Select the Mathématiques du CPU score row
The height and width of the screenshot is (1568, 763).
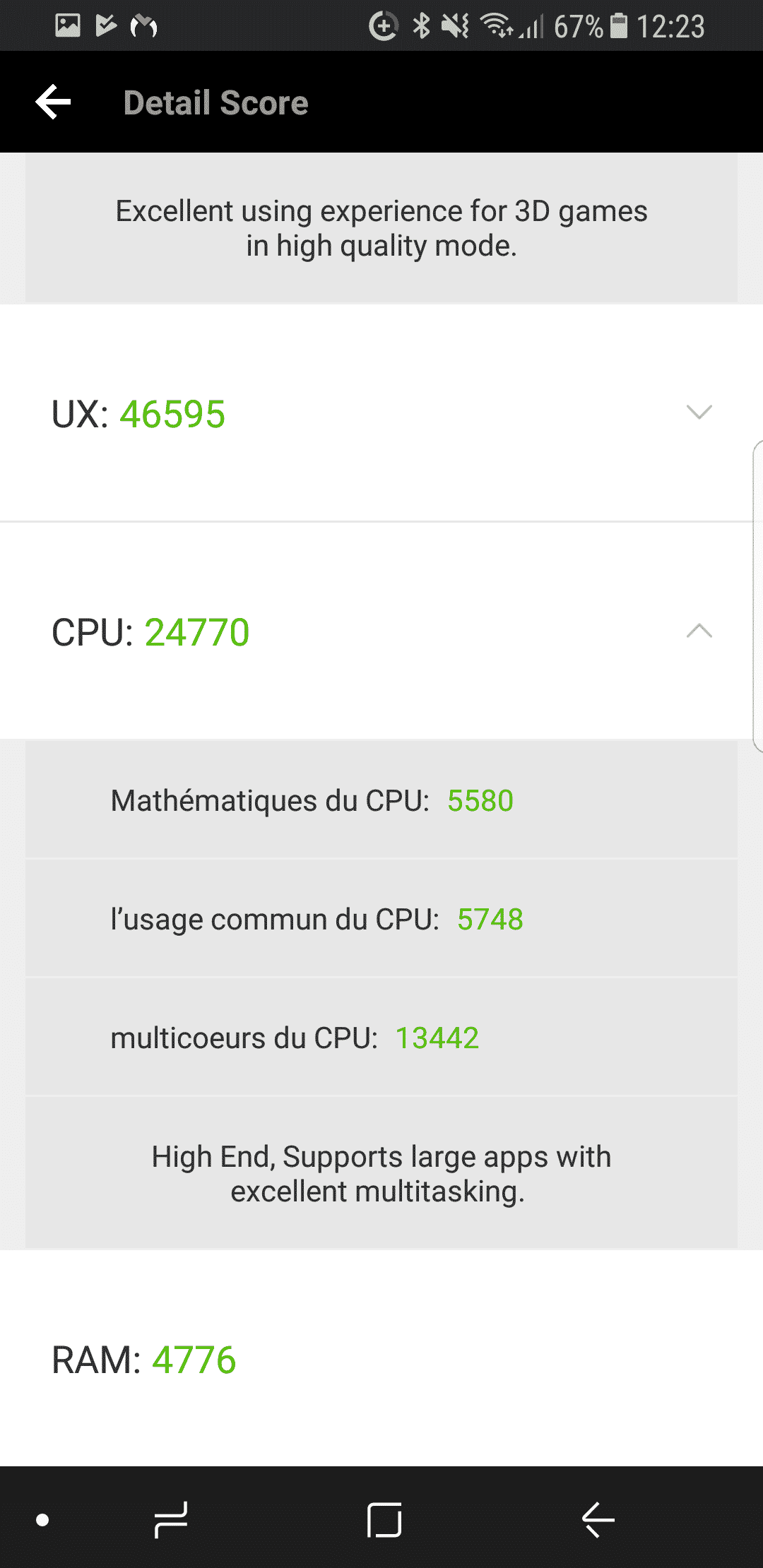(x=381, y=800)
